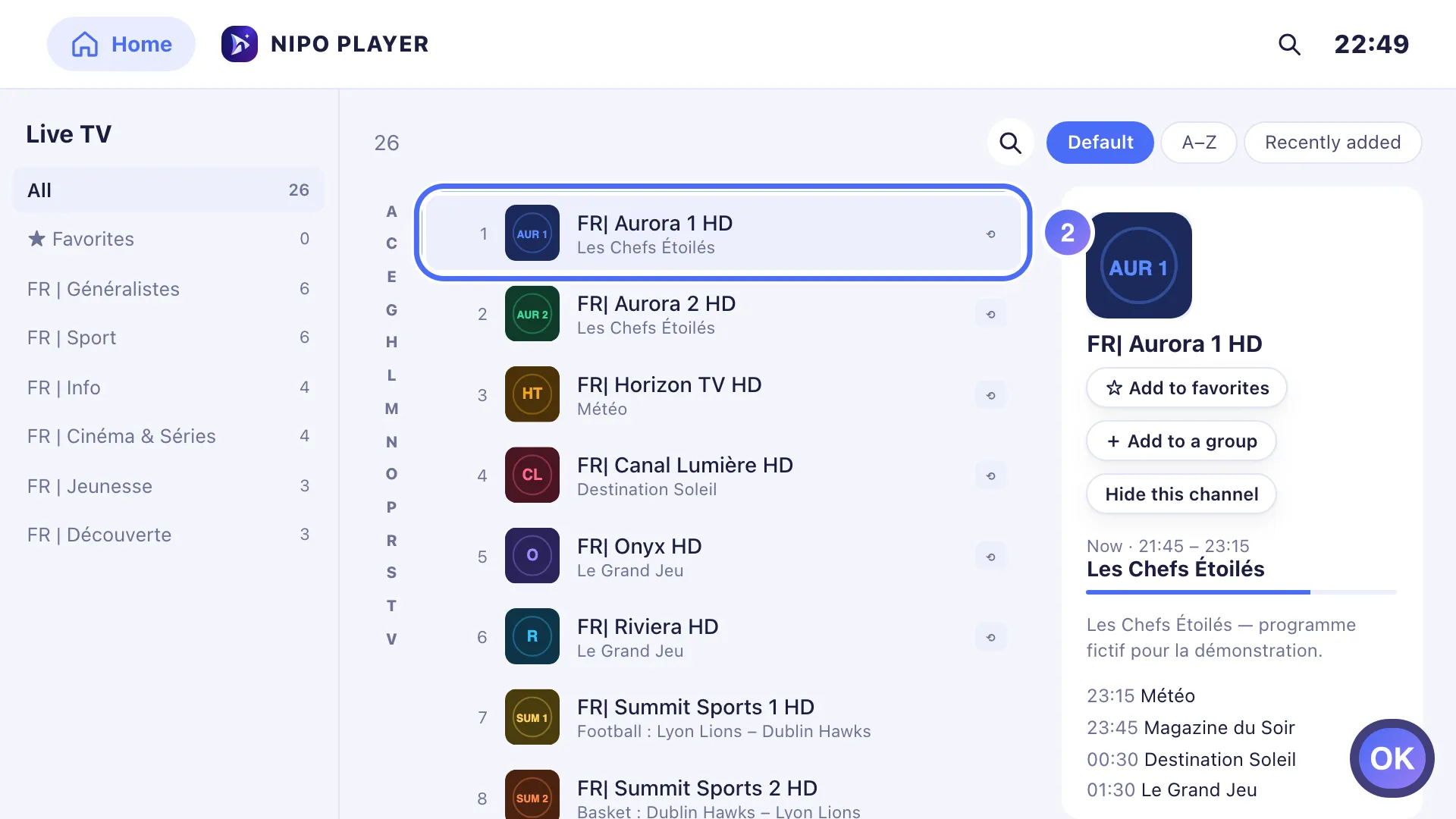Open global search in the top bar
This screenshot has height=819, width=1456.
(1289, 44)
